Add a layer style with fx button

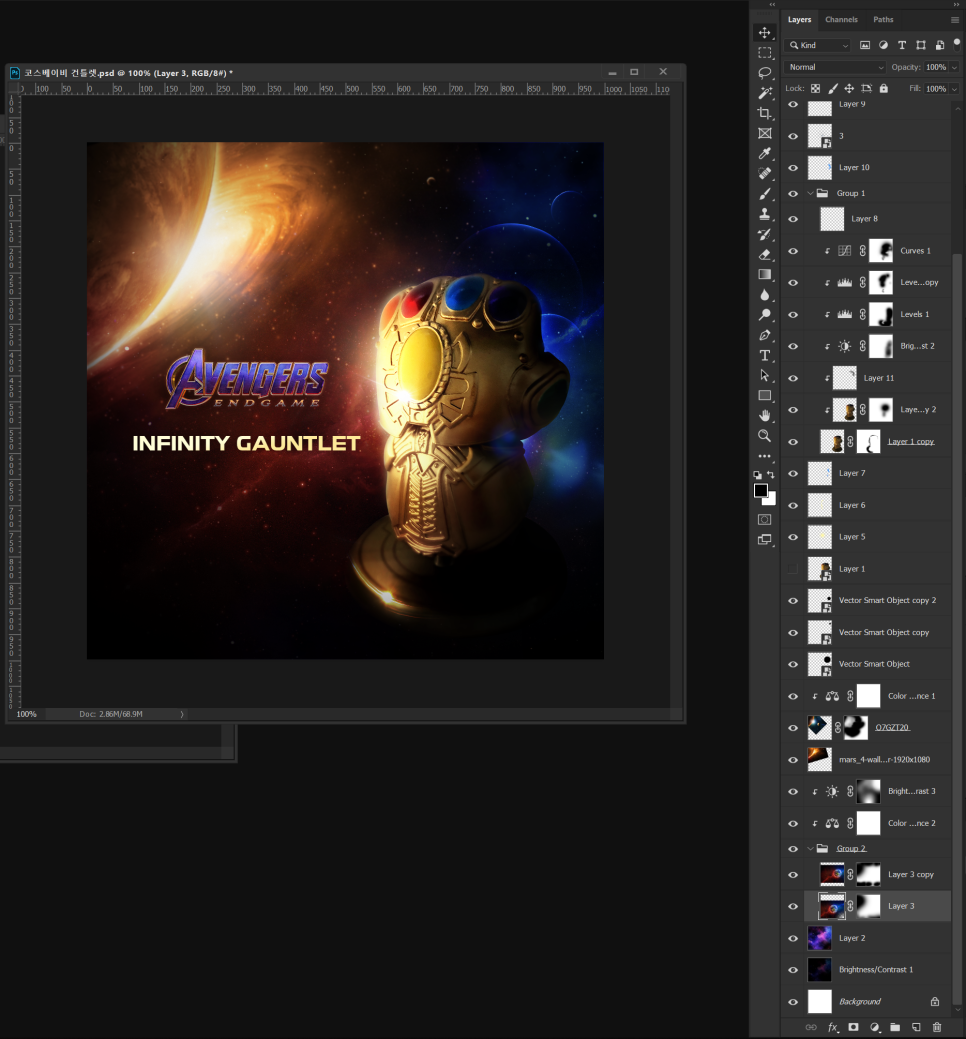(833, 1027)
